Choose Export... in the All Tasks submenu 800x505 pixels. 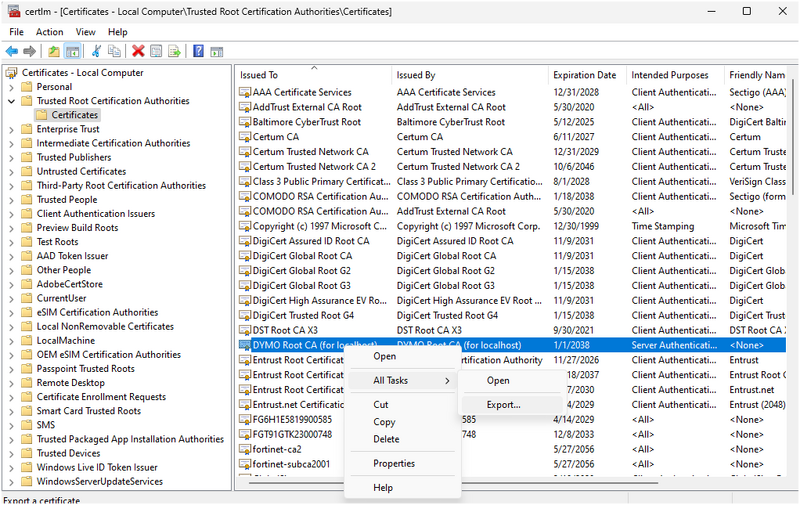(503, 405)
